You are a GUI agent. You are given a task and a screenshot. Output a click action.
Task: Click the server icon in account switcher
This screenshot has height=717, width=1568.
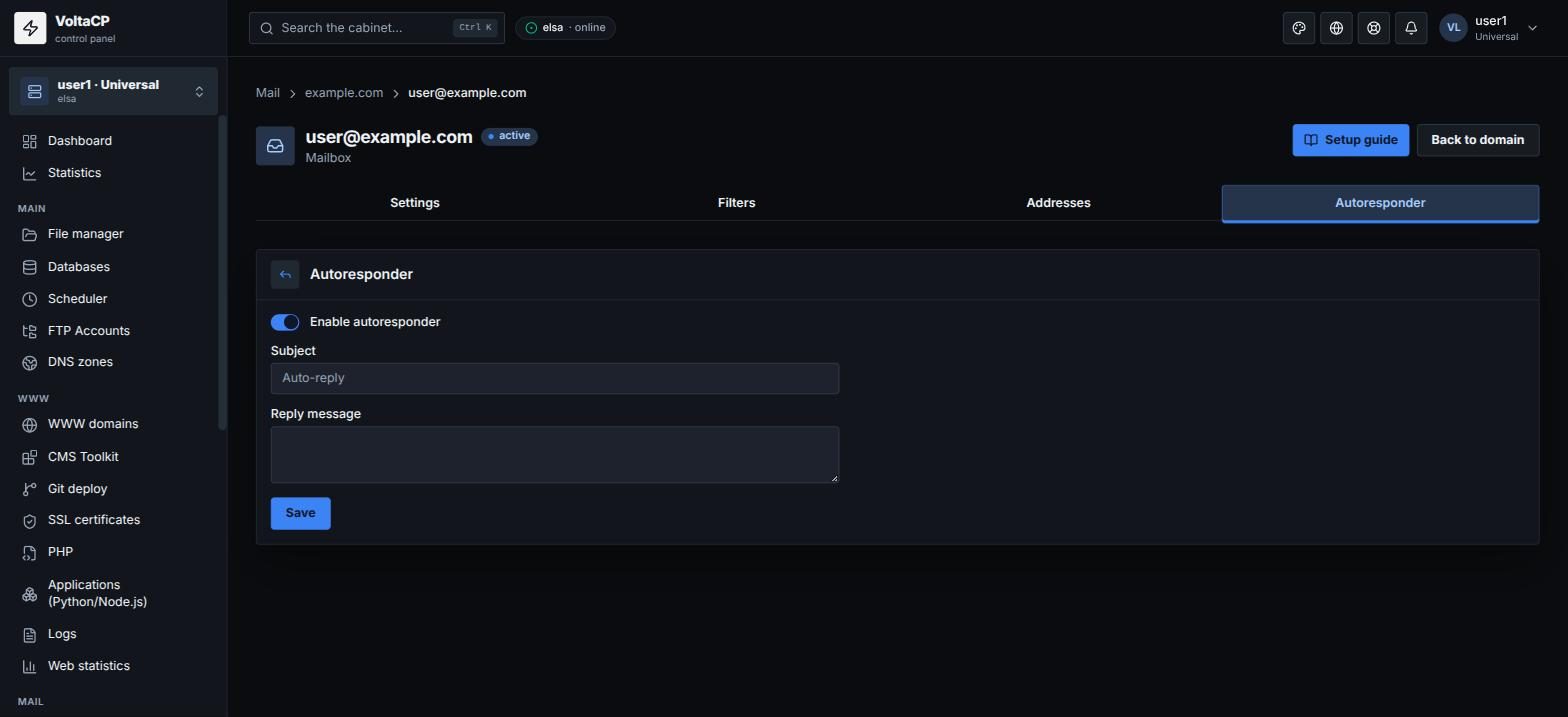[34, 91]
